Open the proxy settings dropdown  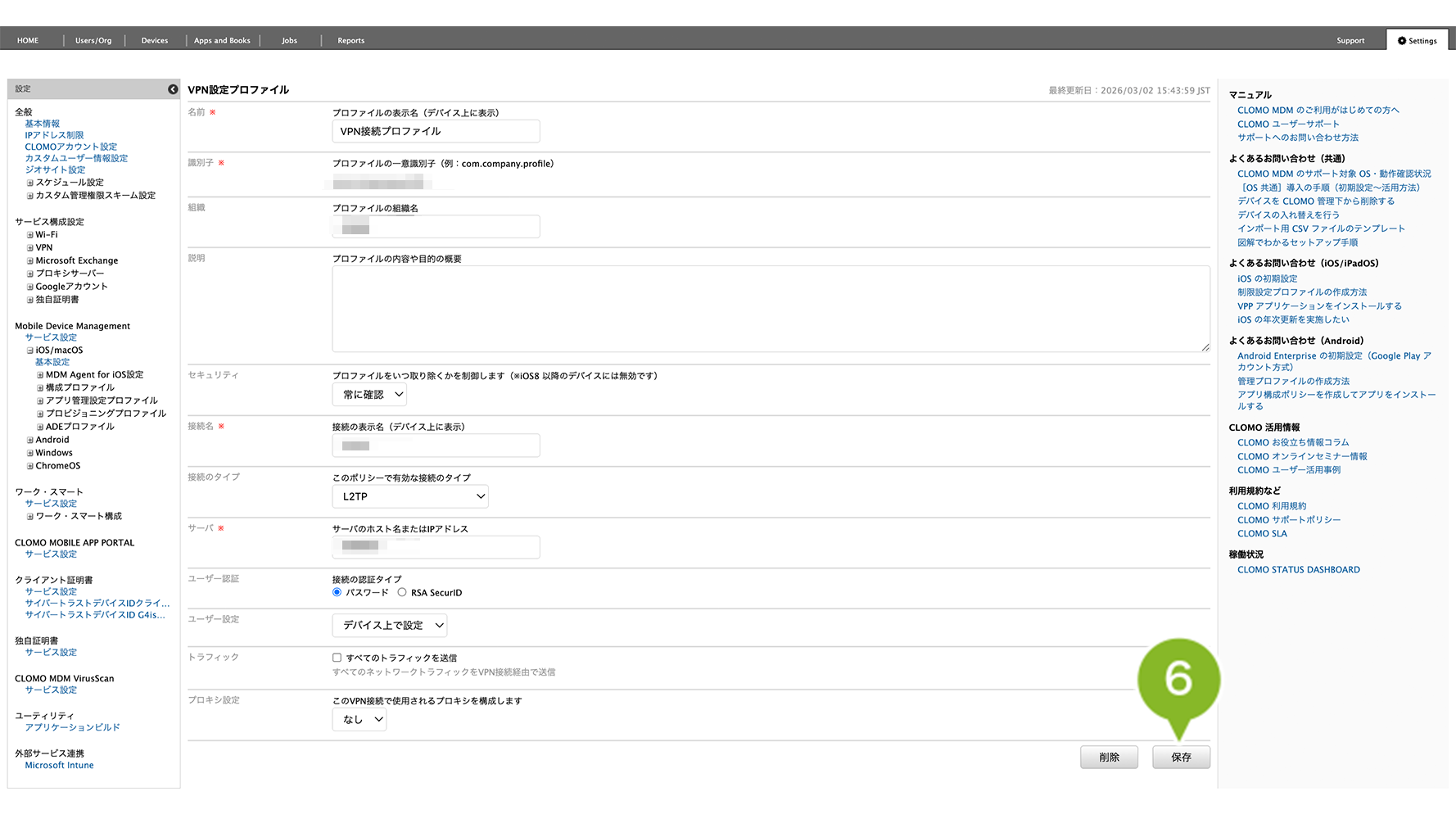(x=359, y=720)
